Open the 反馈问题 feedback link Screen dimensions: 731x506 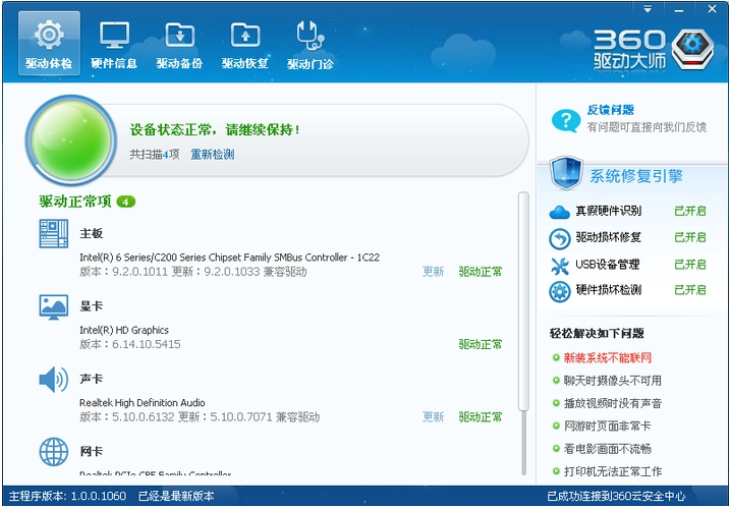(x=610, y=110)
